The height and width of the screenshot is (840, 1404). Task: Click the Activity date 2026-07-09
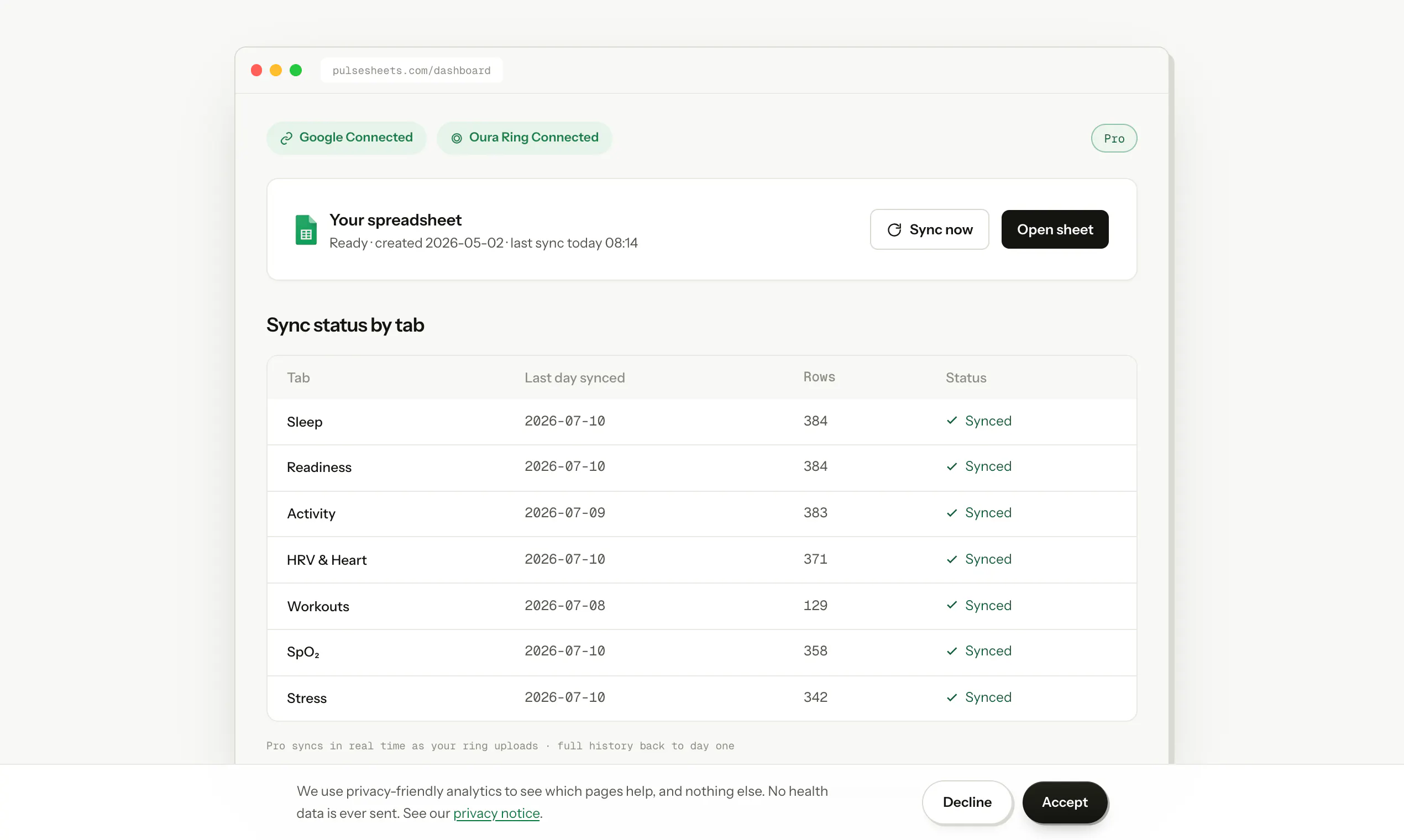(x=564, y=512)
